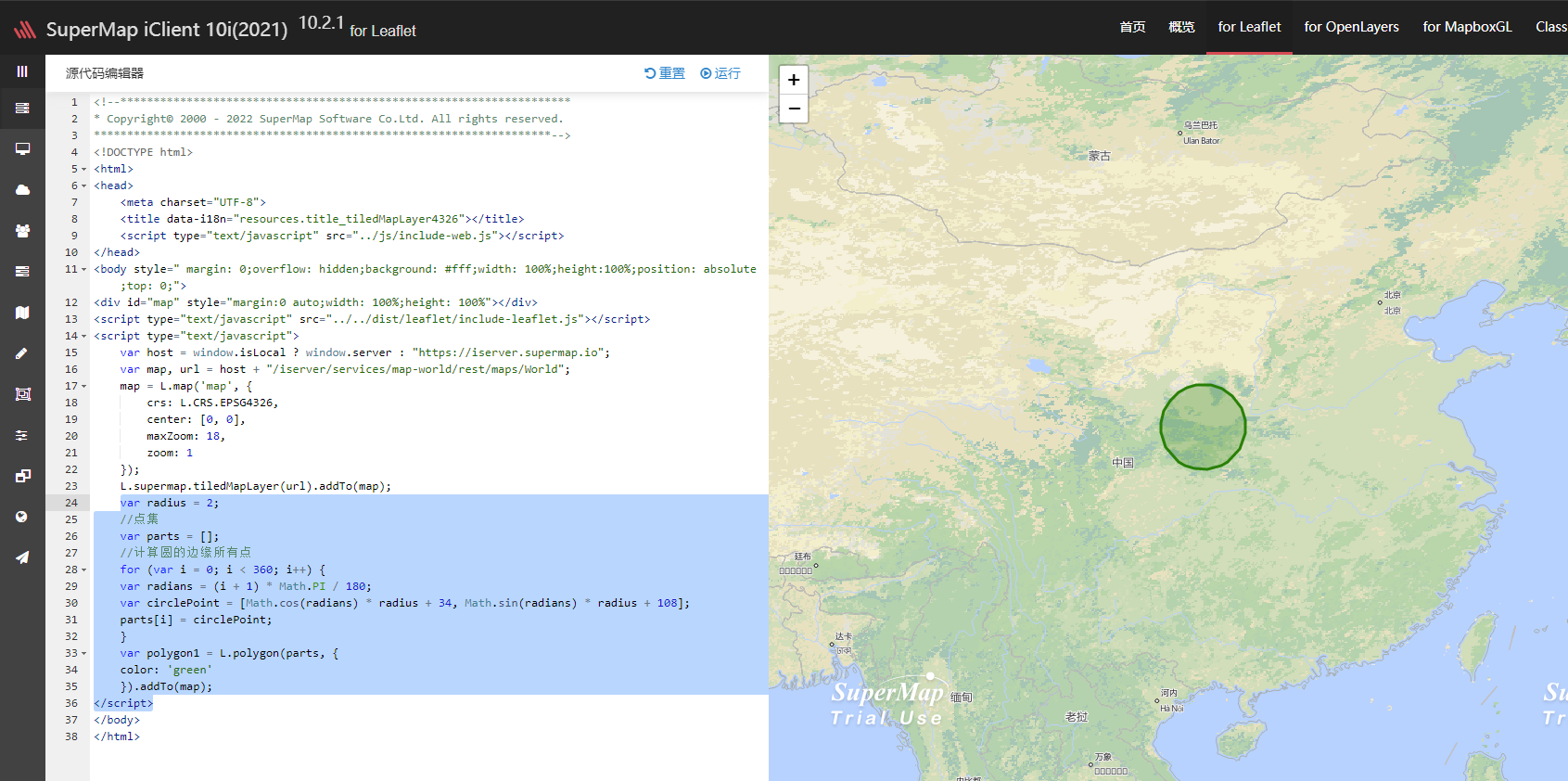This screenshot has height=781, width=1568.
Task: Click SuperMap iClient 10i(2021) title link
Action: point(167,30)
